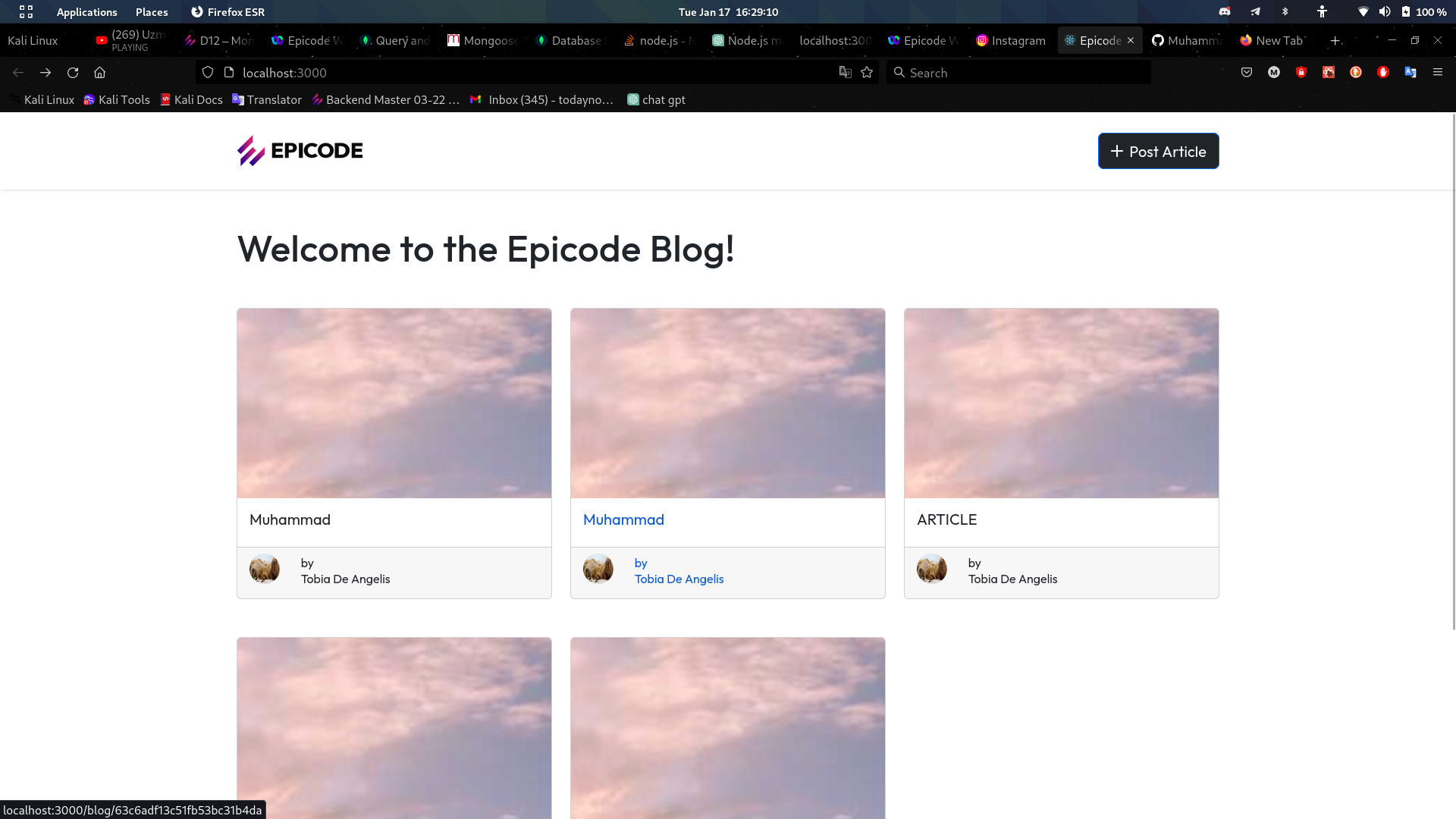The image size is (1456, 819).
Task: Bookmark this page with star icon
Action: (867, 73)
